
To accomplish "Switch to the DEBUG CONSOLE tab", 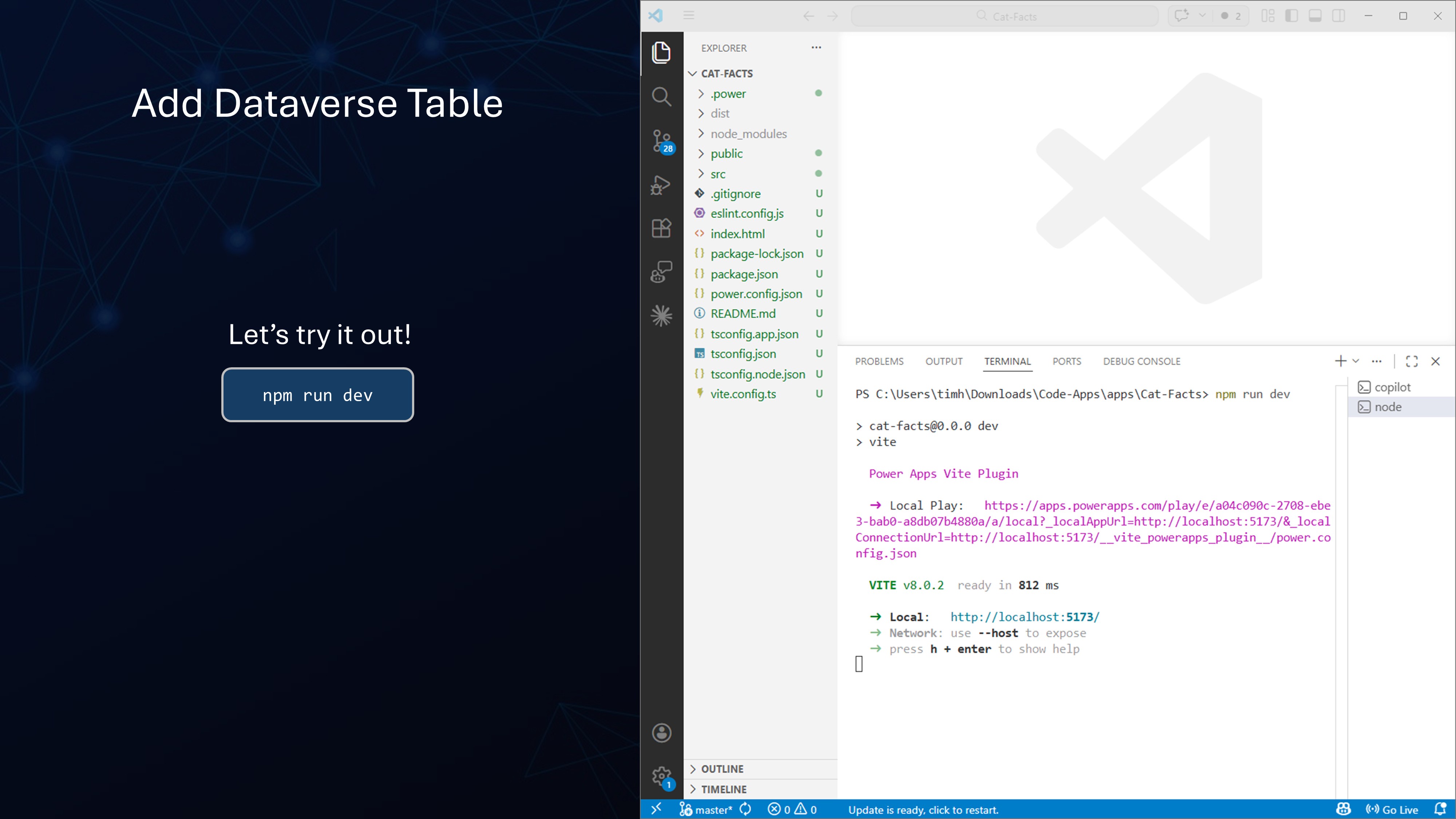I will [1142, 362].
